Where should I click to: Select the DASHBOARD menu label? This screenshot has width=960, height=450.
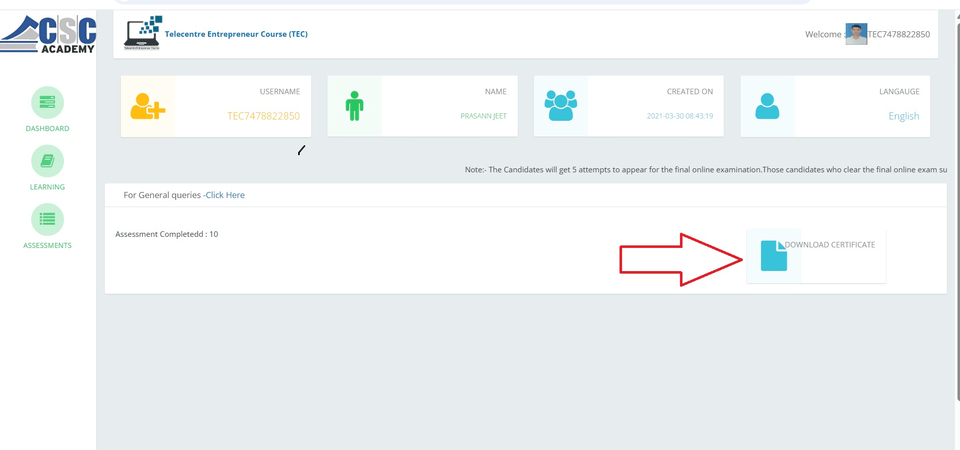(47, 129)
